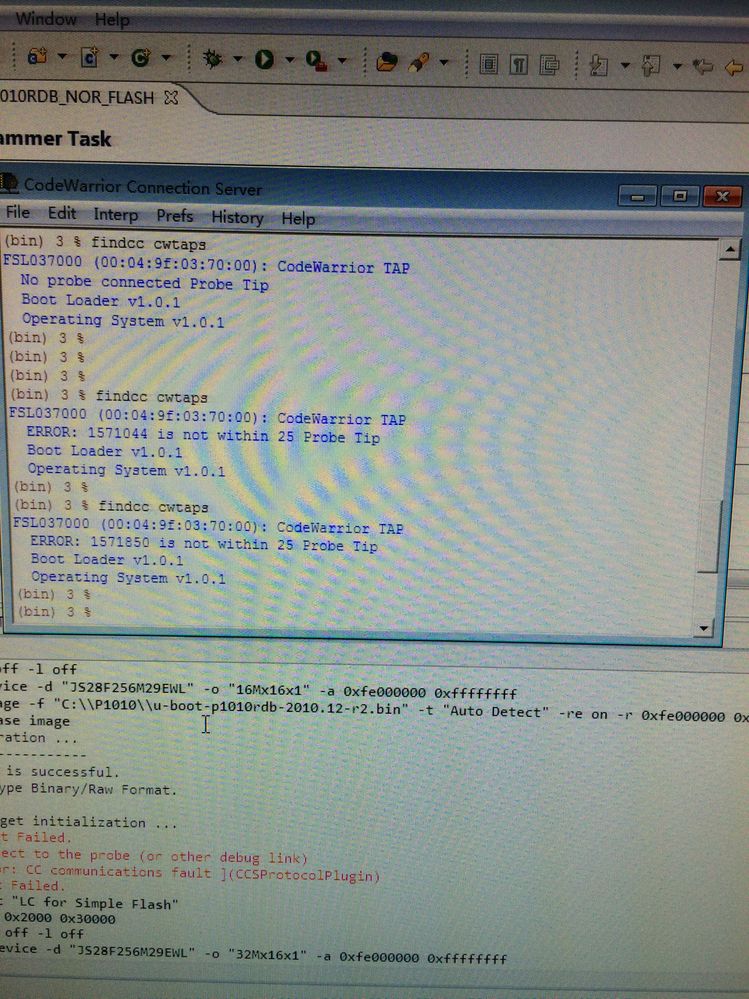Click 'CC communications fault' error line

190,873
